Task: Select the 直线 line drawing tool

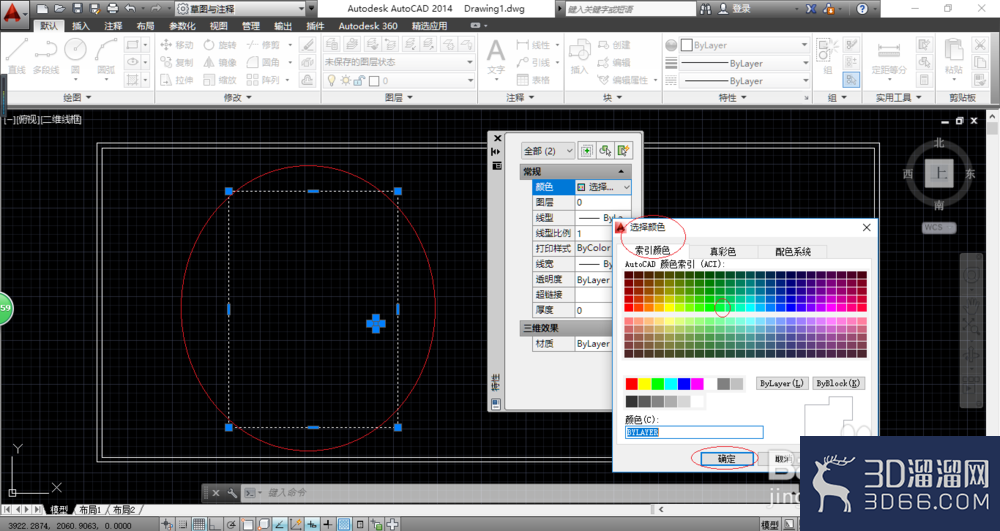Action: [17, 56]
